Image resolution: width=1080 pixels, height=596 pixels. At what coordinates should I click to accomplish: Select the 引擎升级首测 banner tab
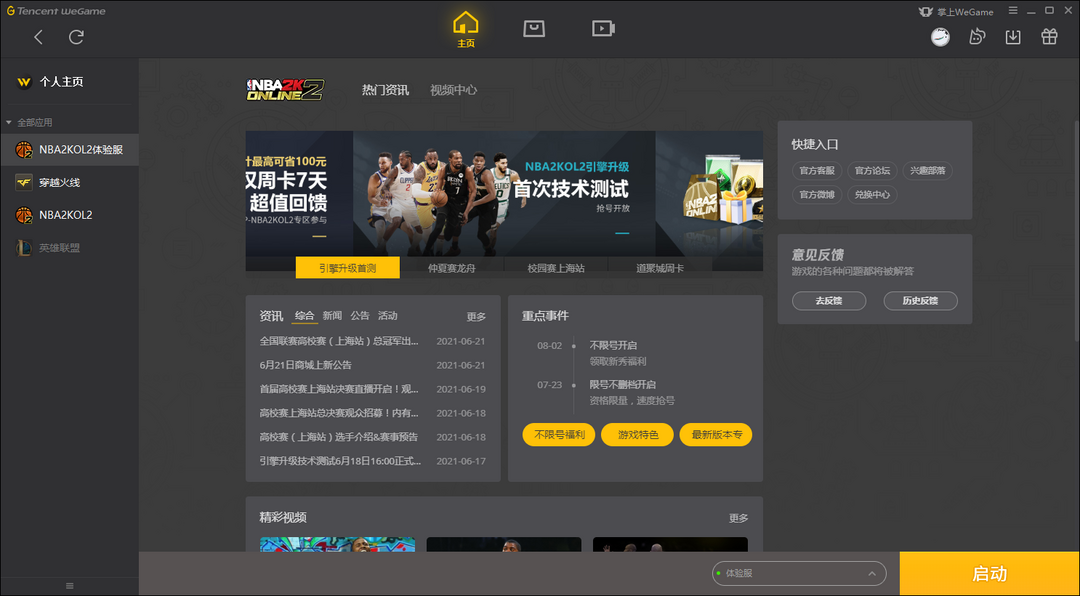pyautogui.click(x=348, y=268)
